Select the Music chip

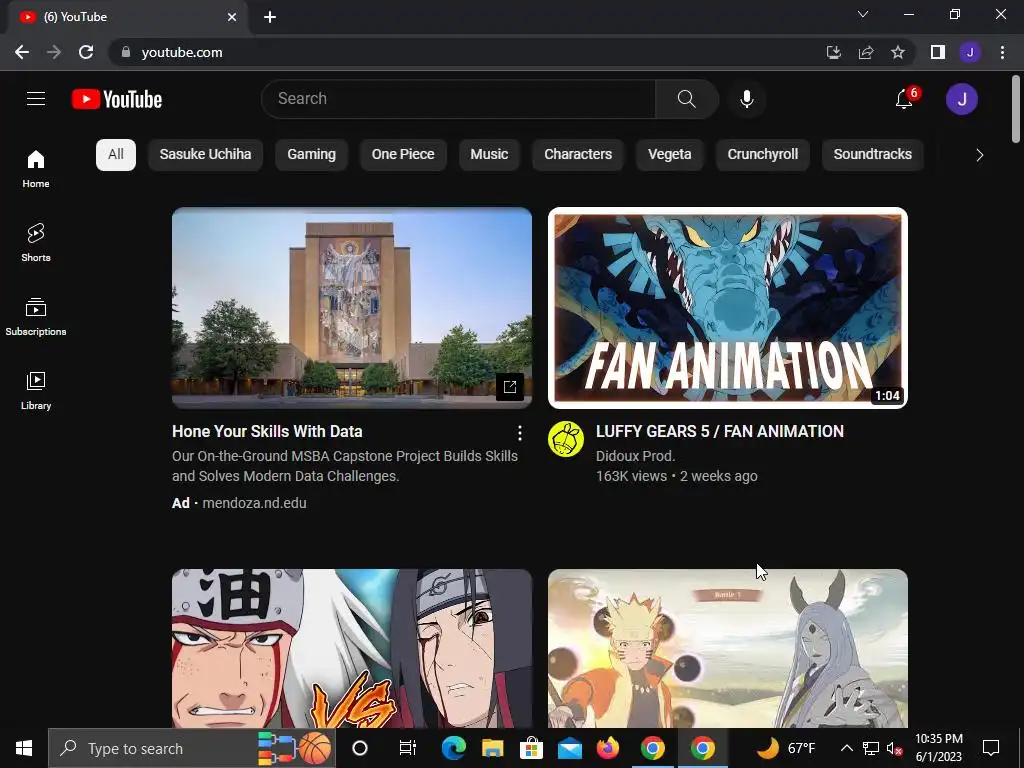coord(489,155)
